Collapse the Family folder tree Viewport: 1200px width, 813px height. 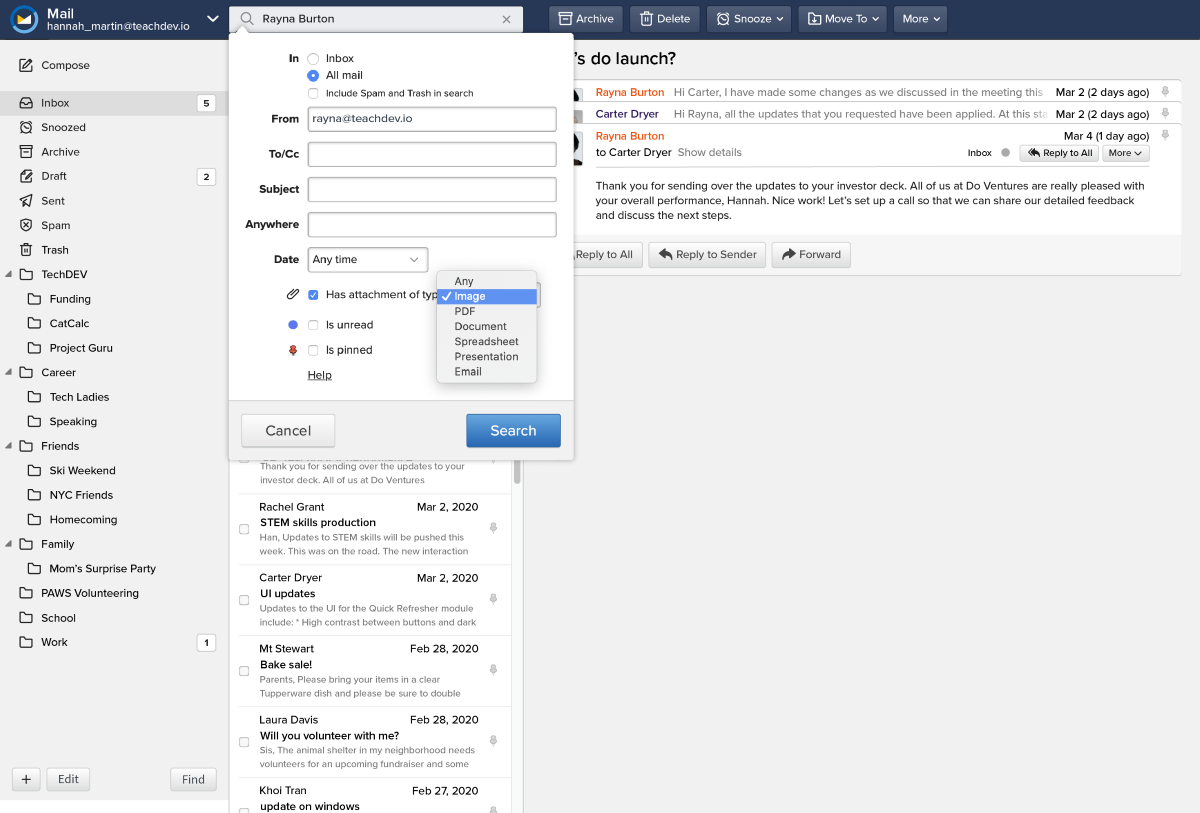coord(8,544)
